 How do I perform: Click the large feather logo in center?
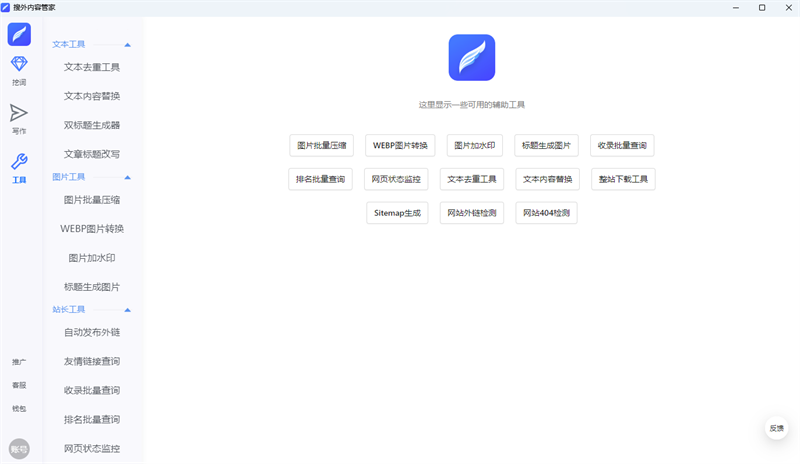pyautogui.click(x=471, y=57)
